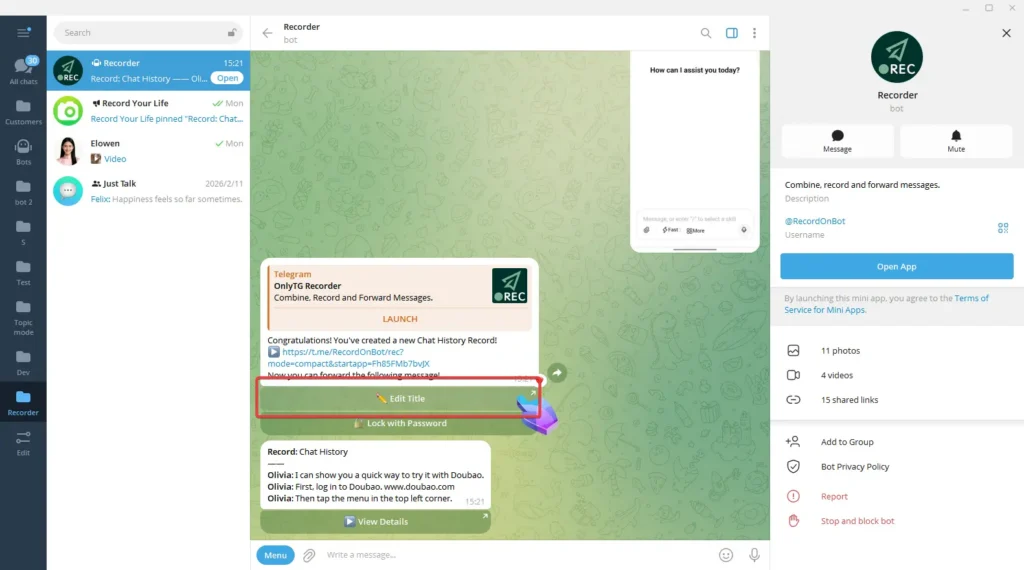Viewport: 1024px width, 570px height.
Task: Click the Edit Title button
Action: coord(400,399)
